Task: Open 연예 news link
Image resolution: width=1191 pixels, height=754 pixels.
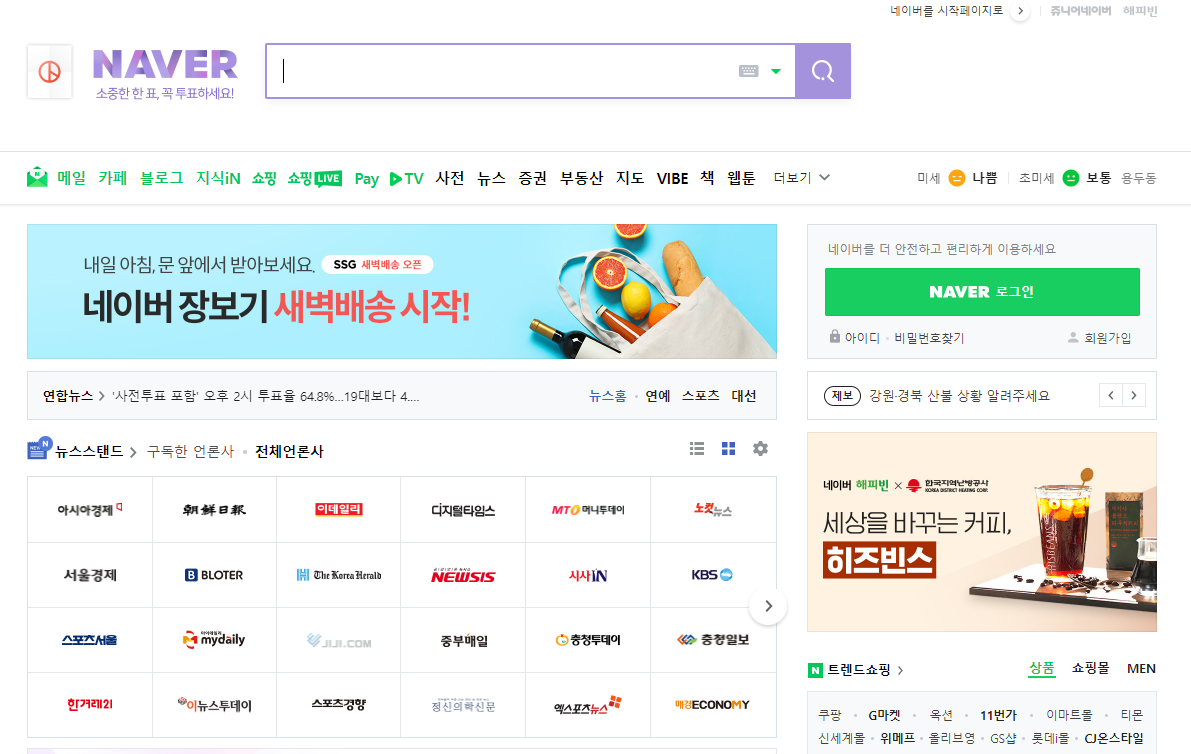Action: tap(658, 396)
